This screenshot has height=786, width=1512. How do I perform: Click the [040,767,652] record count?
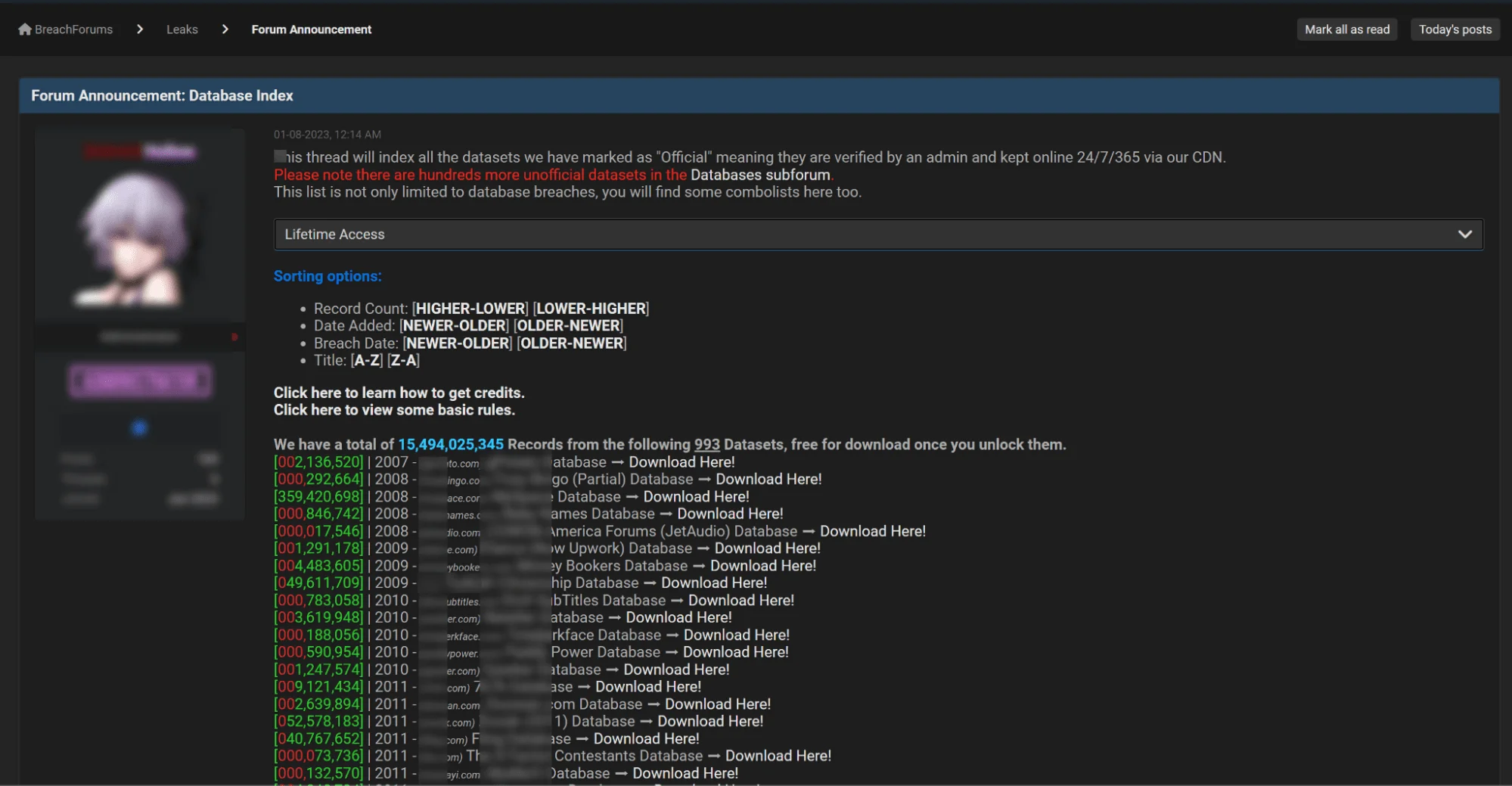tap(318, 739)
